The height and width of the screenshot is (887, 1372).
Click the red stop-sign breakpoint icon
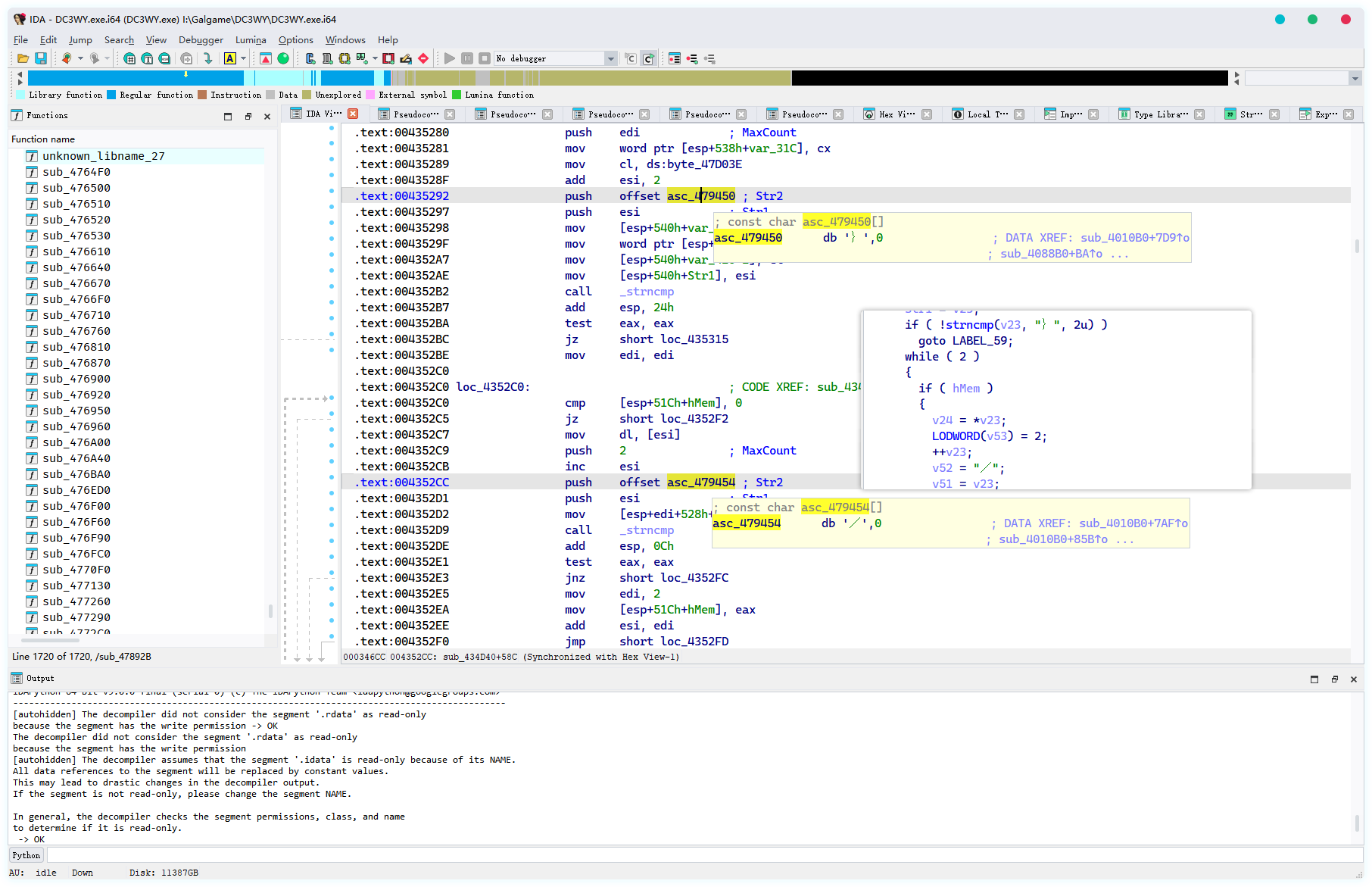pyautogui.click(x=423, y=58)
